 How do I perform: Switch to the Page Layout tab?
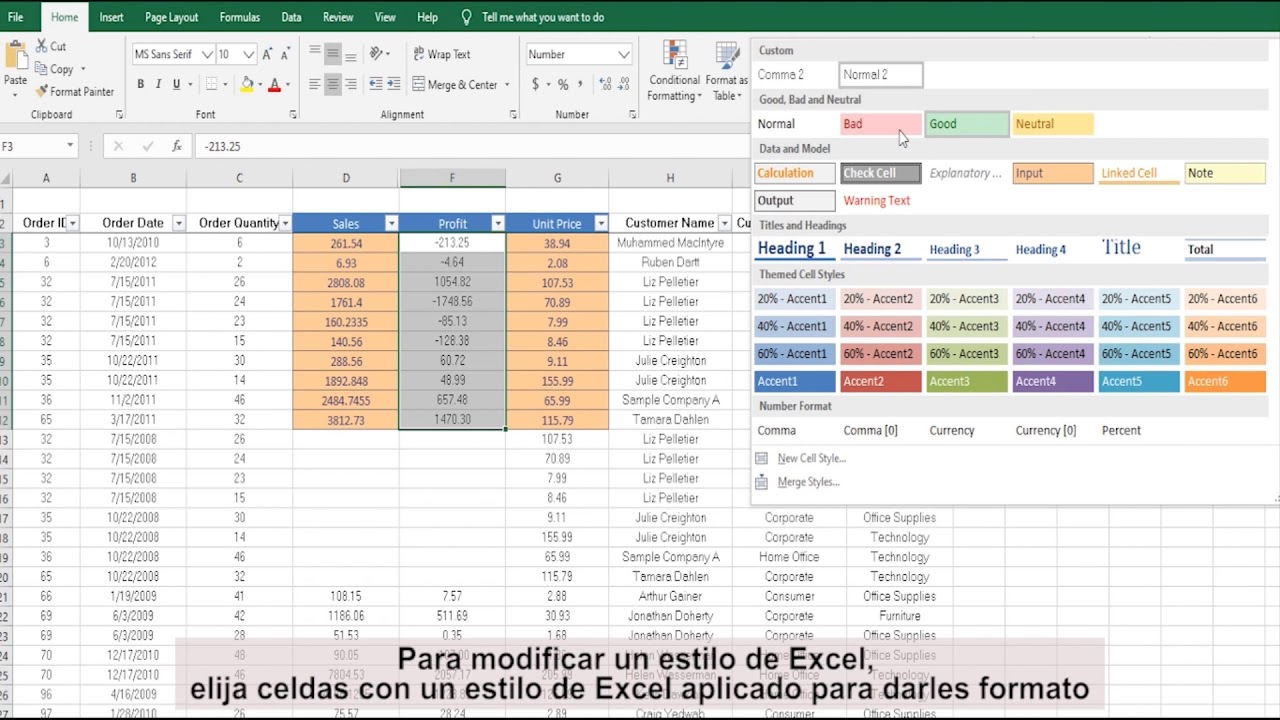pyautogui.click(x=171, y=17)
